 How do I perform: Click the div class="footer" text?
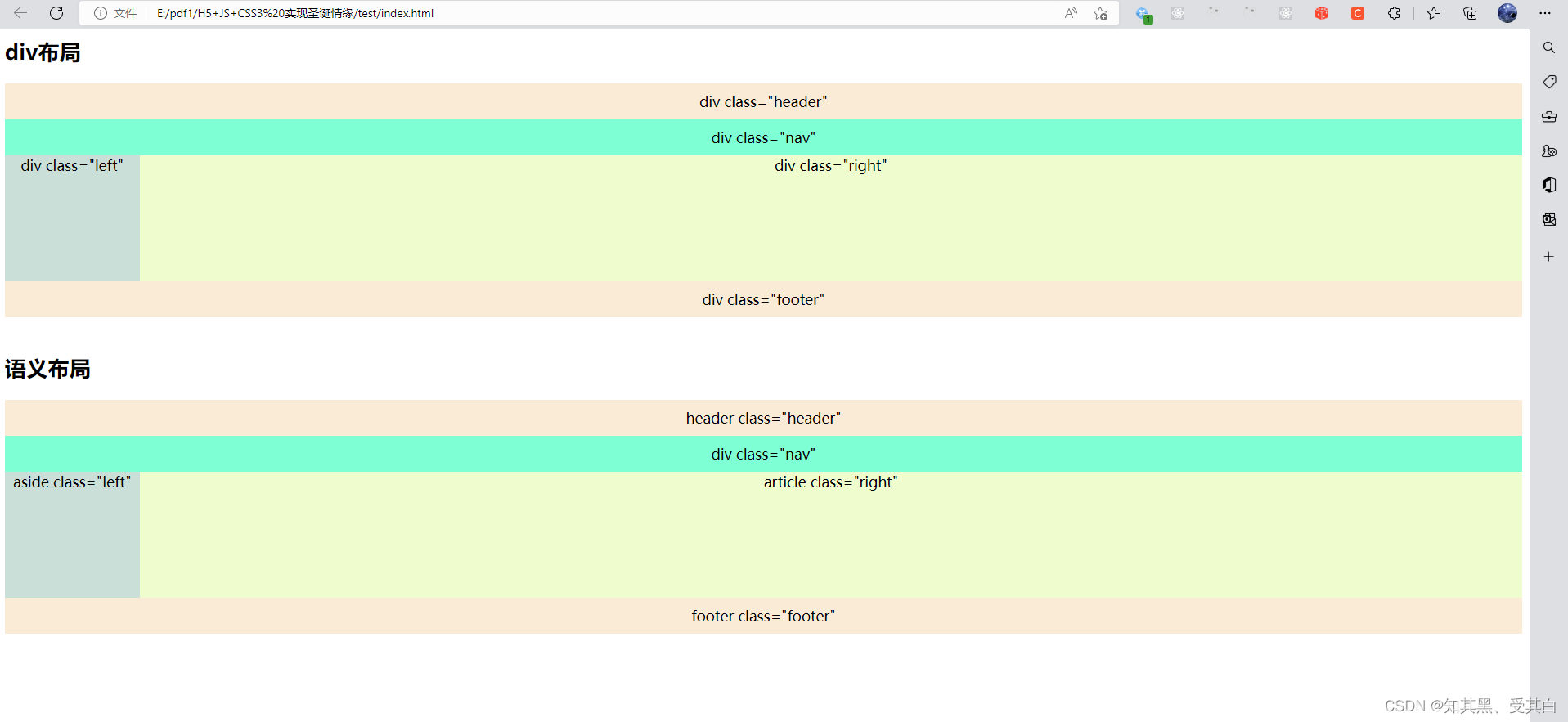763,299
